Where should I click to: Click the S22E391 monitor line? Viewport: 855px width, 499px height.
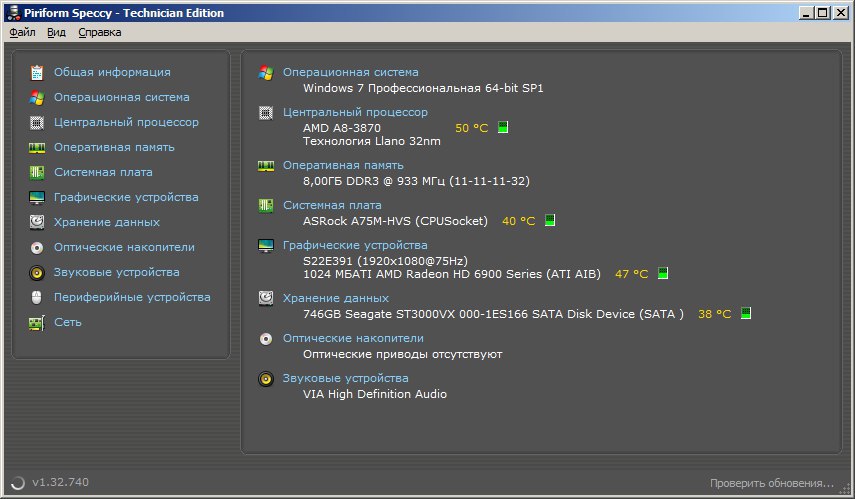(386, 261)
